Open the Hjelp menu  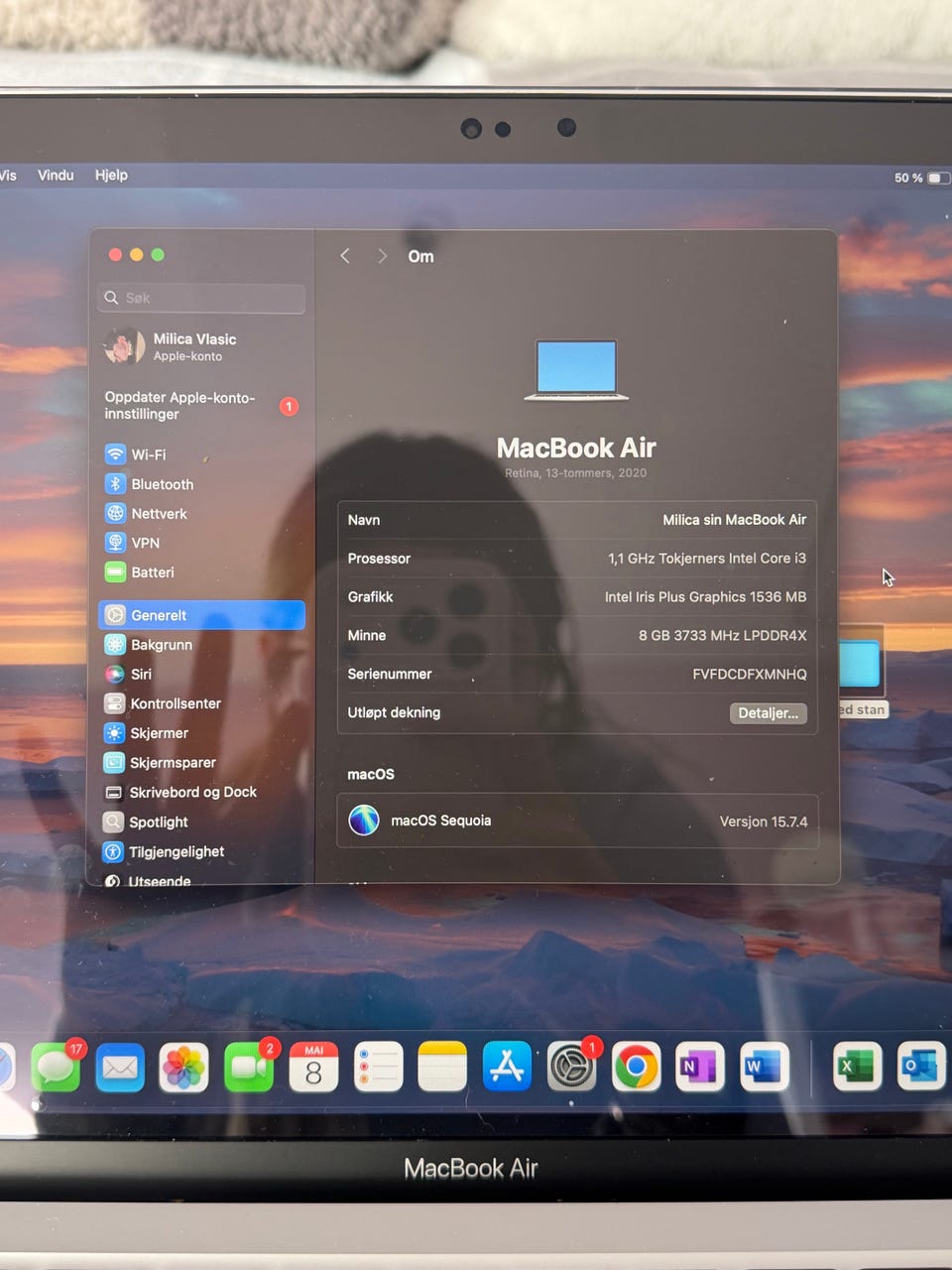(111, 175)
